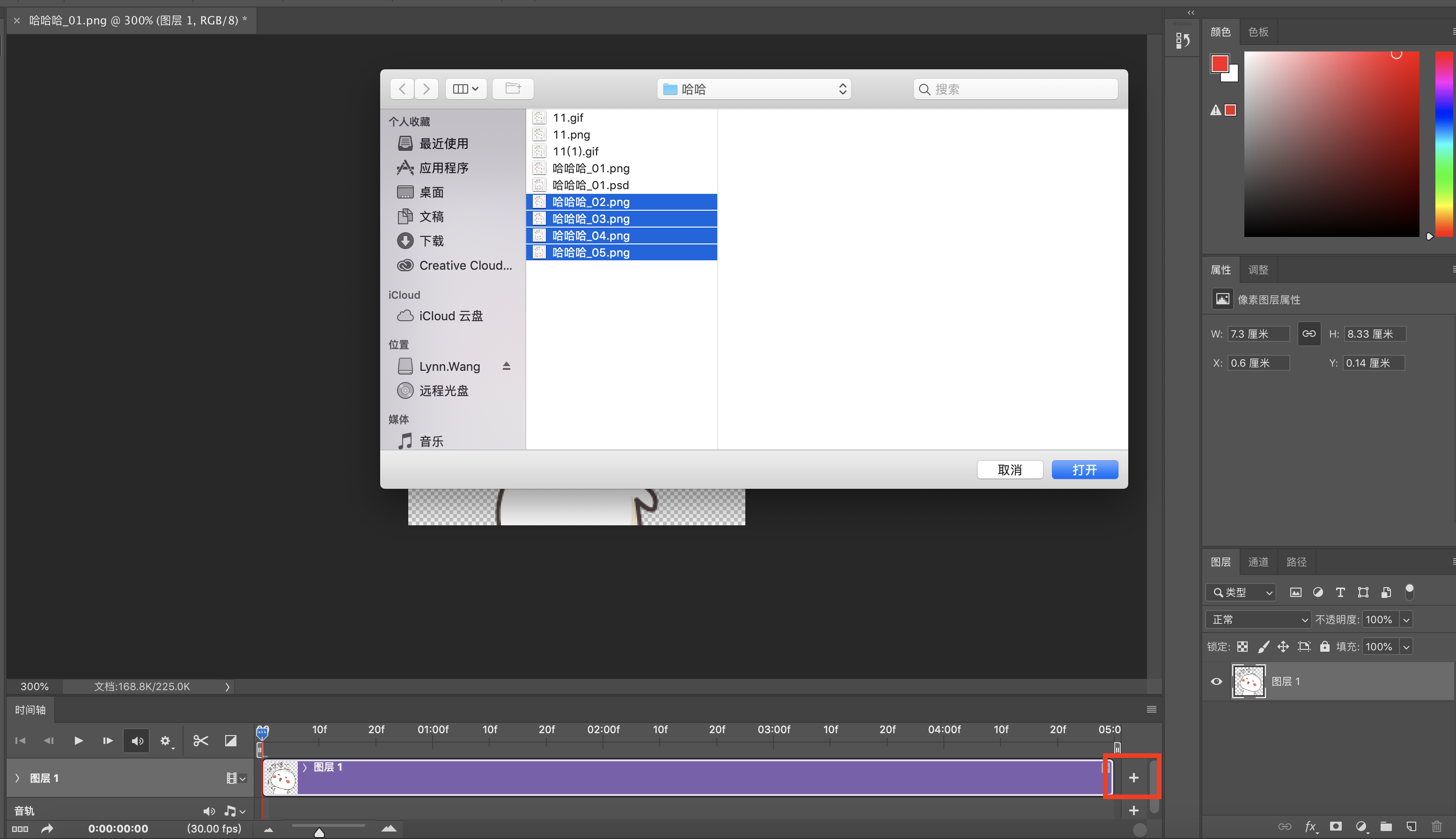Toggle audio mute speaker button in timeline
The image size is (1456, 839).
[137, 741]
